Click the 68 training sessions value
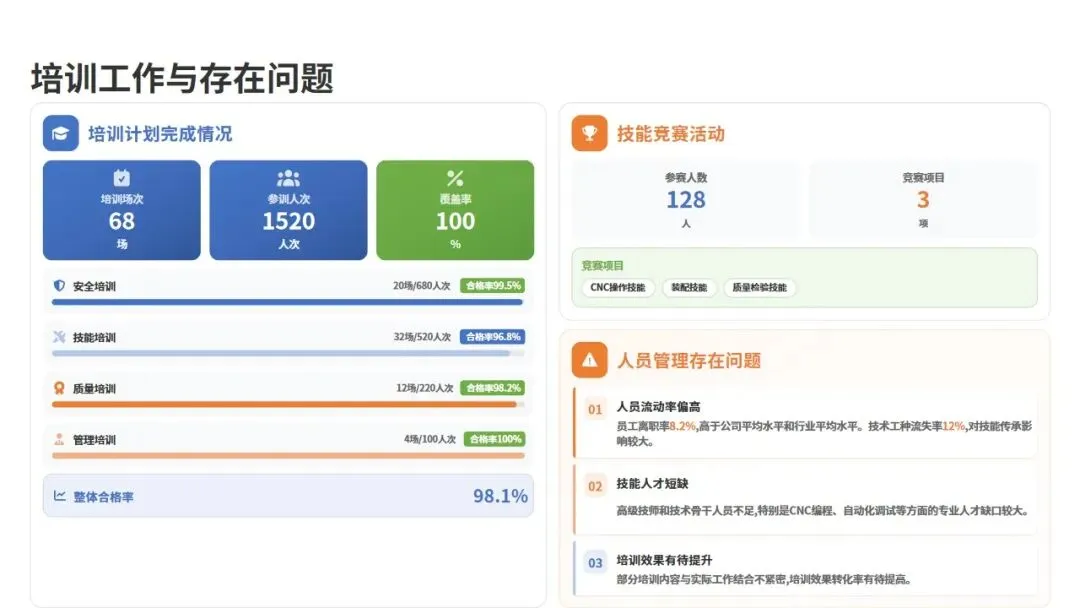Screen dimensions: 1080x608 click(122, 221)
